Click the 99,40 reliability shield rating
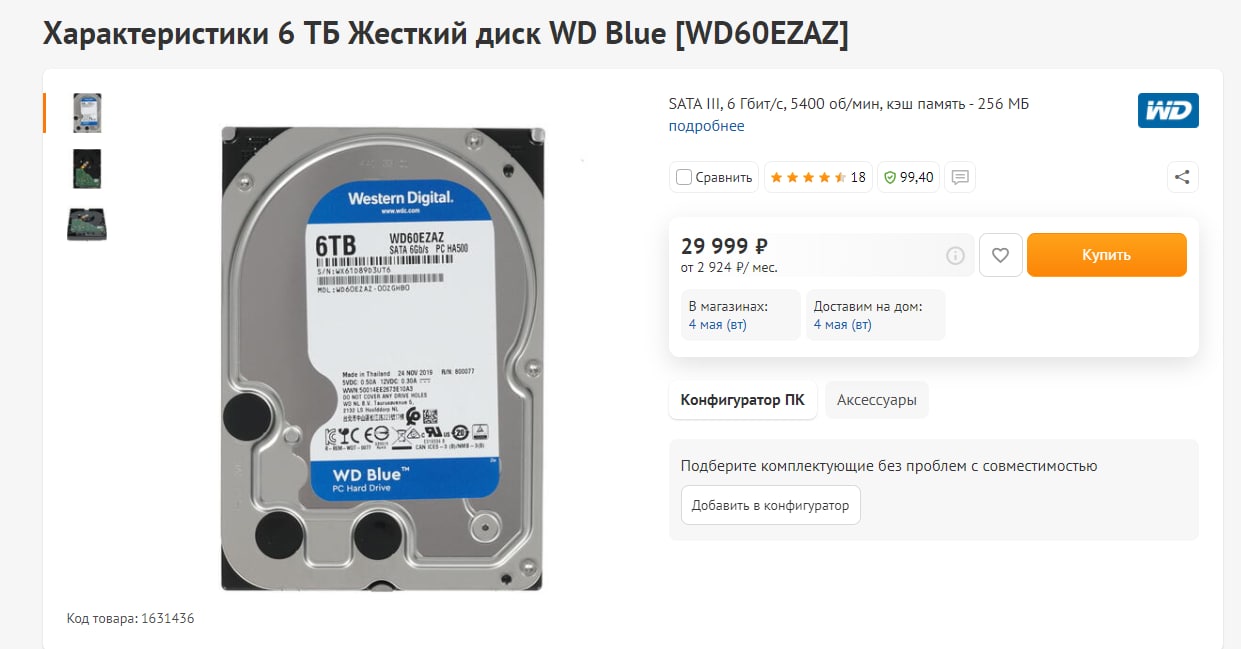Image resolution: width=1241 pixels, height=649 pixels. click(x=908, y=177)
